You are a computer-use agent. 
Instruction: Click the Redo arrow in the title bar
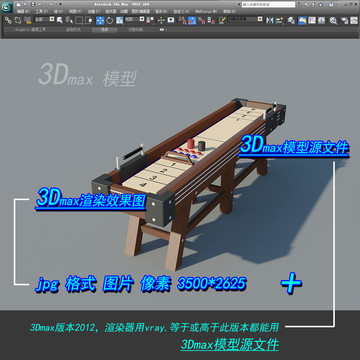click(x=50, y=4)
